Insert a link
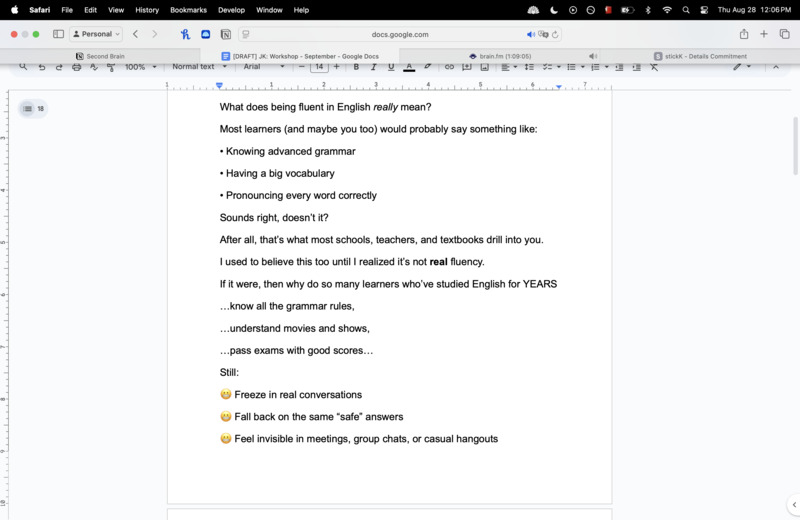 (449, 67)
